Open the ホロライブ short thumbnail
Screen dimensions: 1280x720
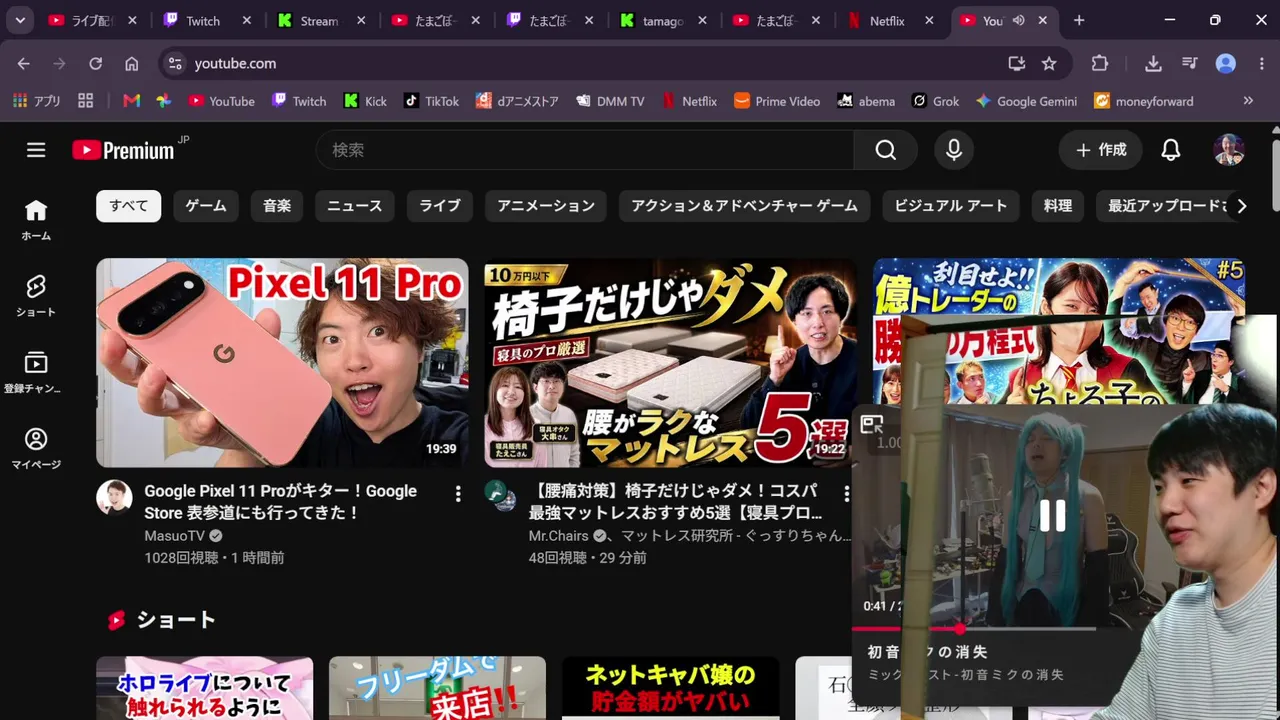click(205, 688)
